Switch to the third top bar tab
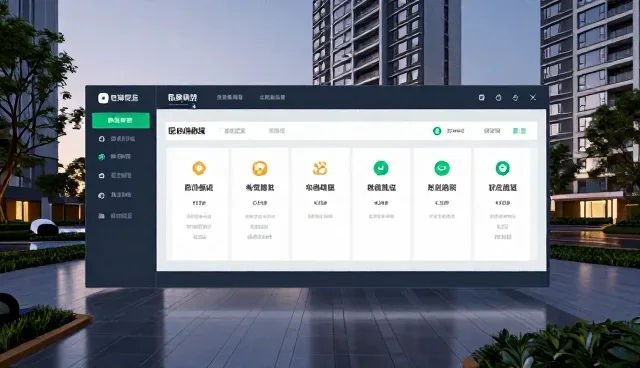 point(272,98)
